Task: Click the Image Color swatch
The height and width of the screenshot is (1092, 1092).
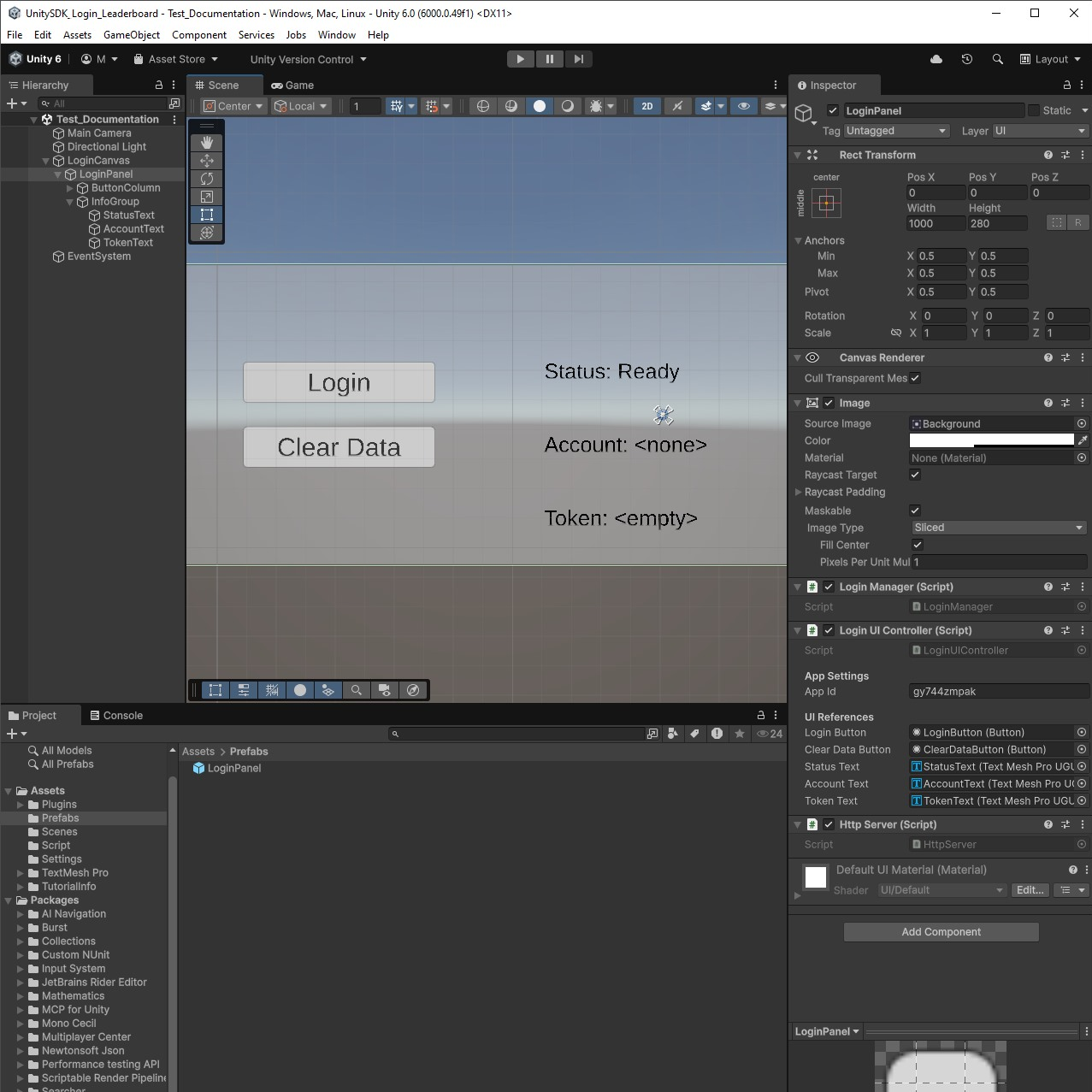Action: 990,440
